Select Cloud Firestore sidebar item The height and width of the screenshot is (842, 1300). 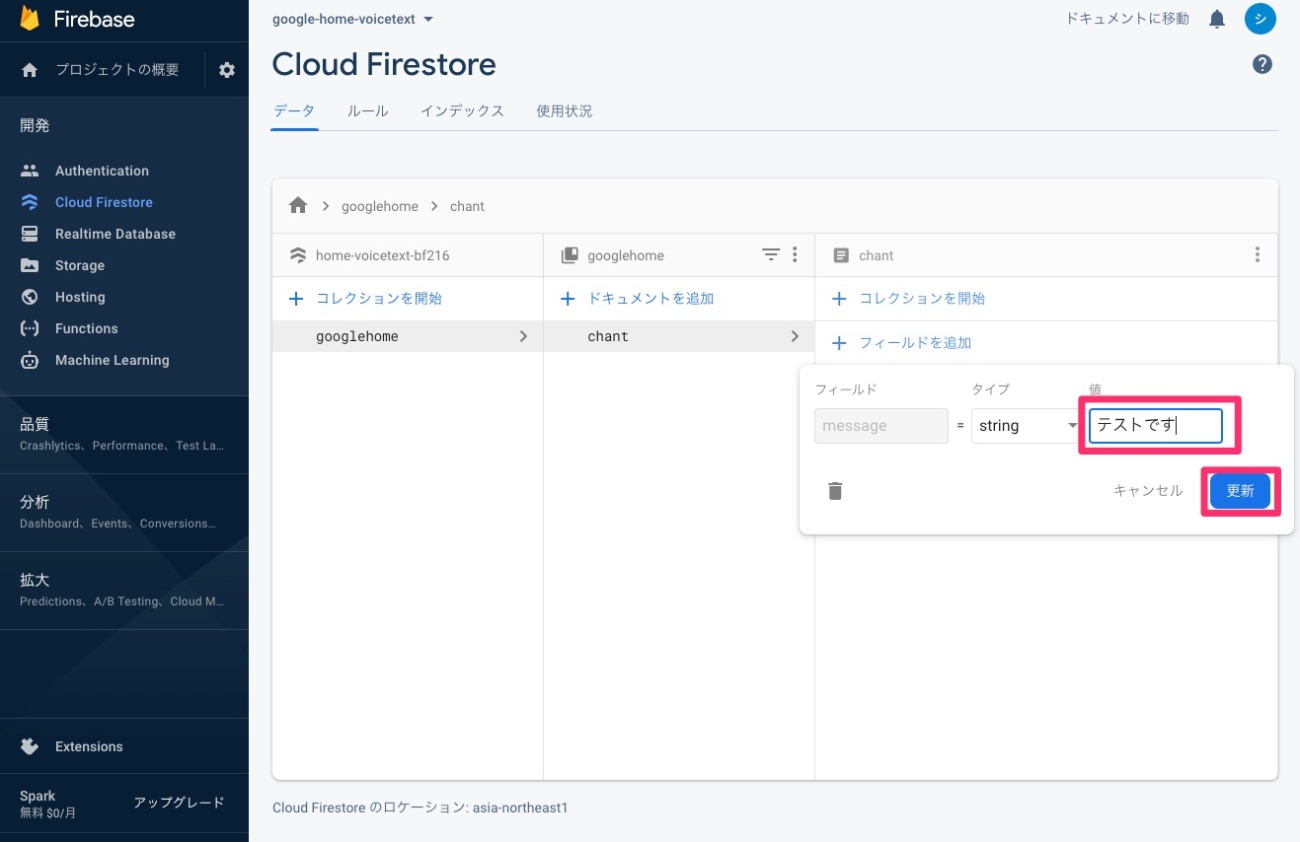[x=103, y=202]
